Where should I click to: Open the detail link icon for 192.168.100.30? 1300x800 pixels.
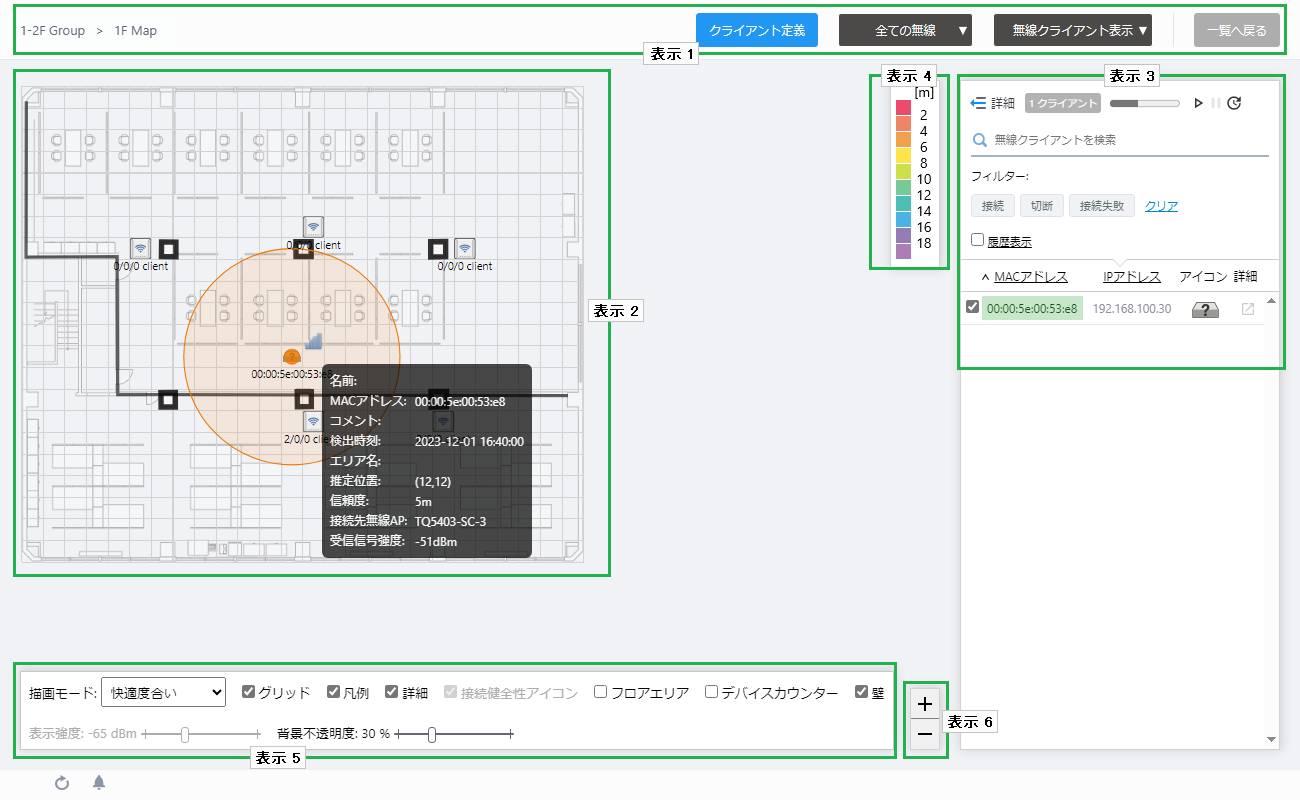point(1247,310)
